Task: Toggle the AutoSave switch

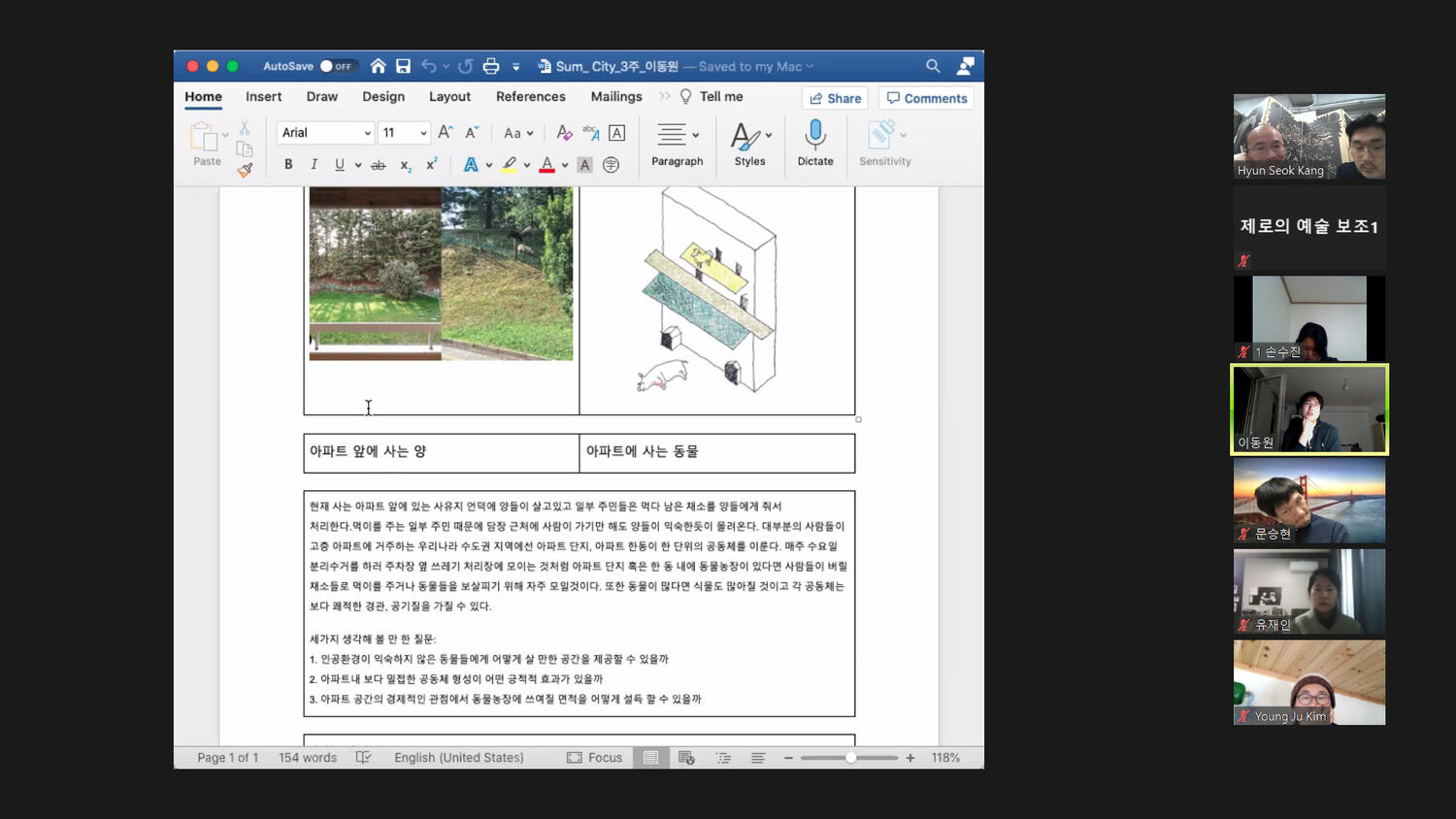Action: 337,66
